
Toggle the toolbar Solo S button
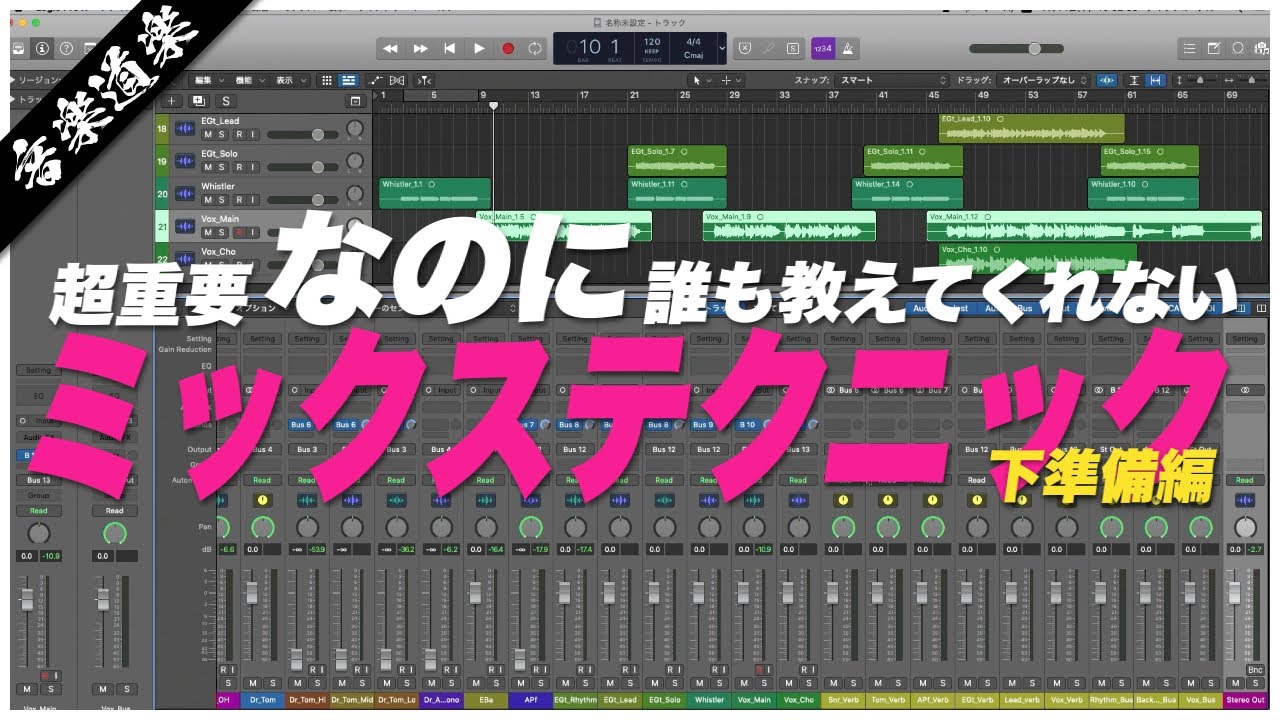[x=793, y=48]
